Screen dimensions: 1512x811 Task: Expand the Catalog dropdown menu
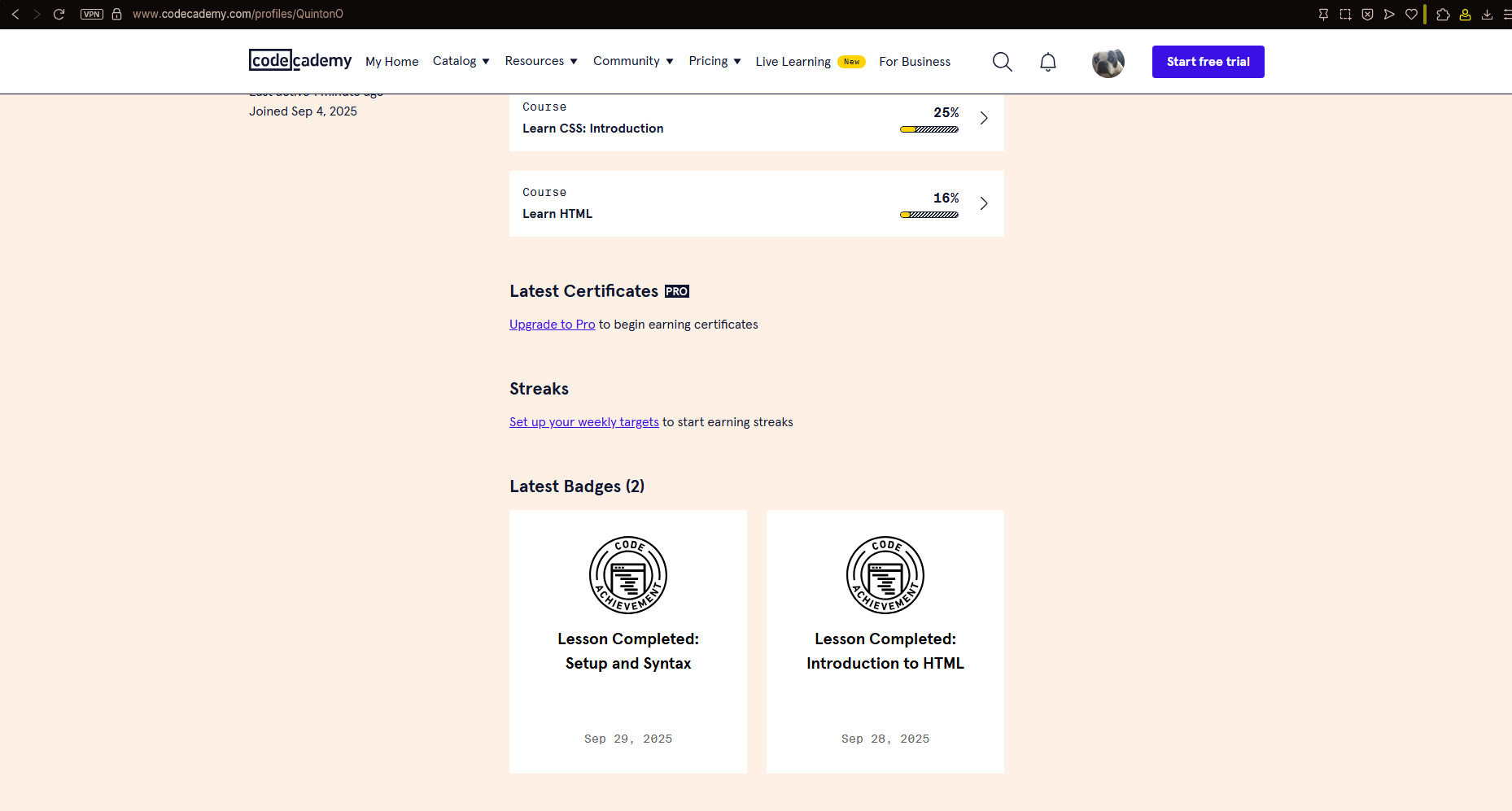click(x=461, y=61)
